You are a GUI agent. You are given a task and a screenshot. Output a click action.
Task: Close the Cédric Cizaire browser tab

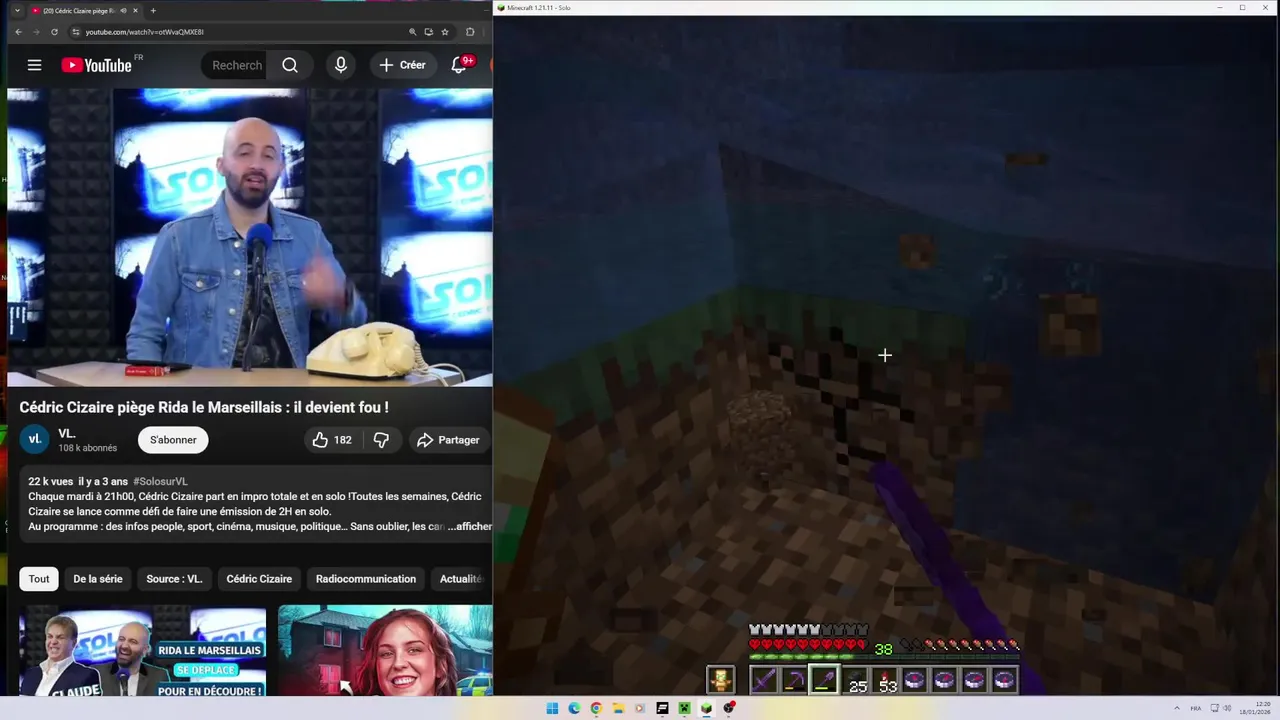point(136,11)
